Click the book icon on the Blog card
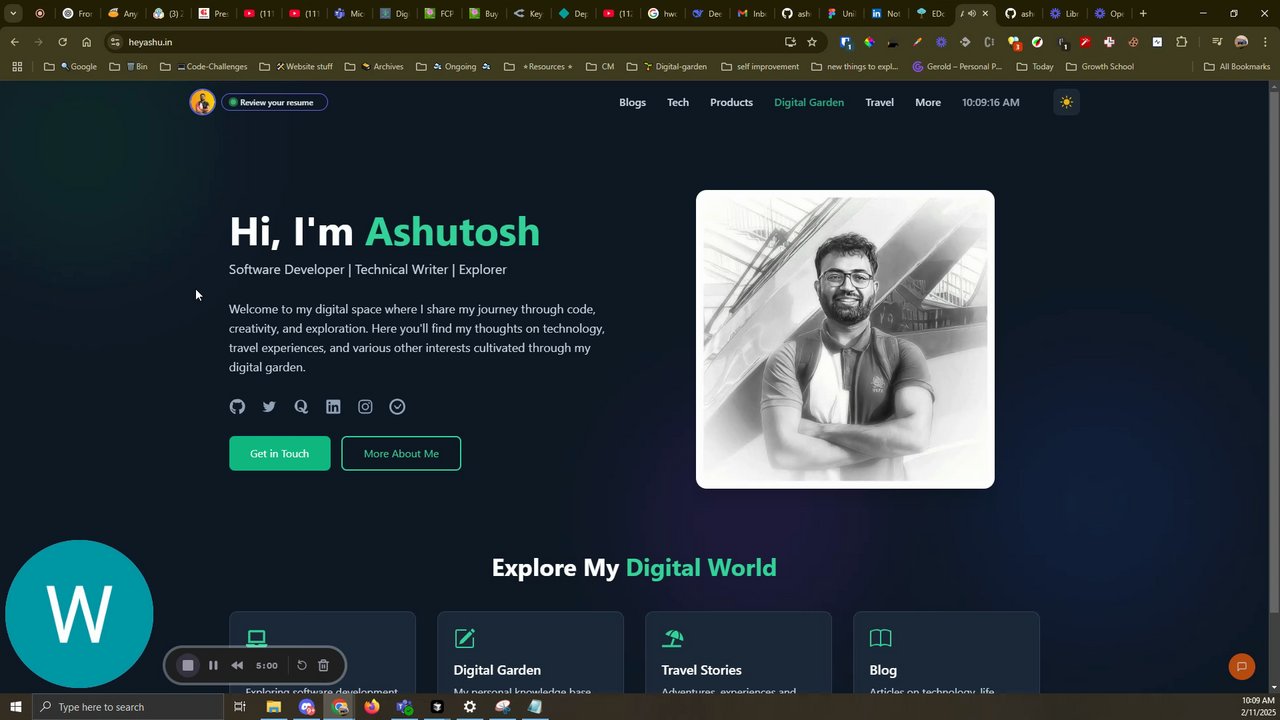The height and width of the screenshot is (720, 1280). 880,638
